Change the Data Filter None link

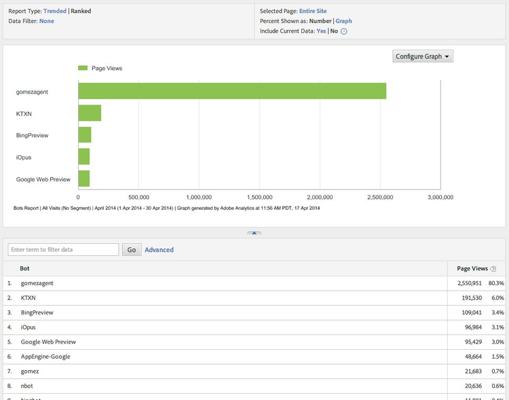tap(46, 21)
